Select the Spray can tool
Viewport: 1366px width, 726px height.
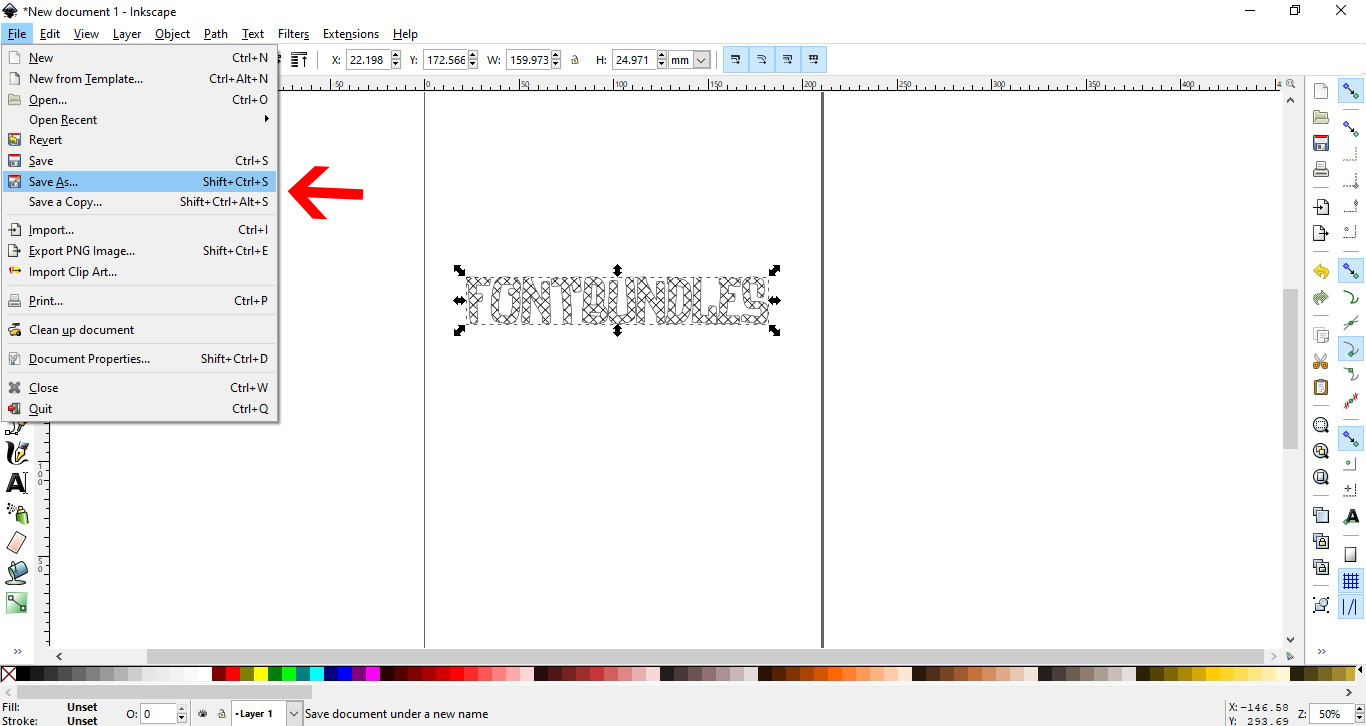point(17,513)
